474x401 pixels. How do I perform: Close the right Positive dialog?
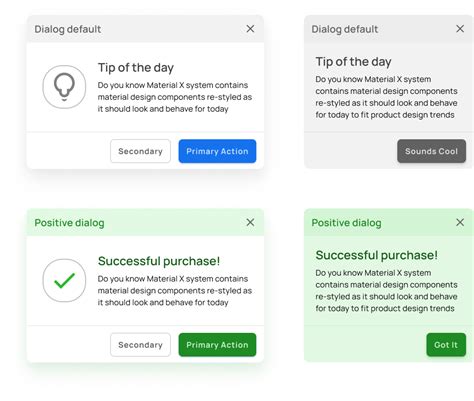pos(460,222)
